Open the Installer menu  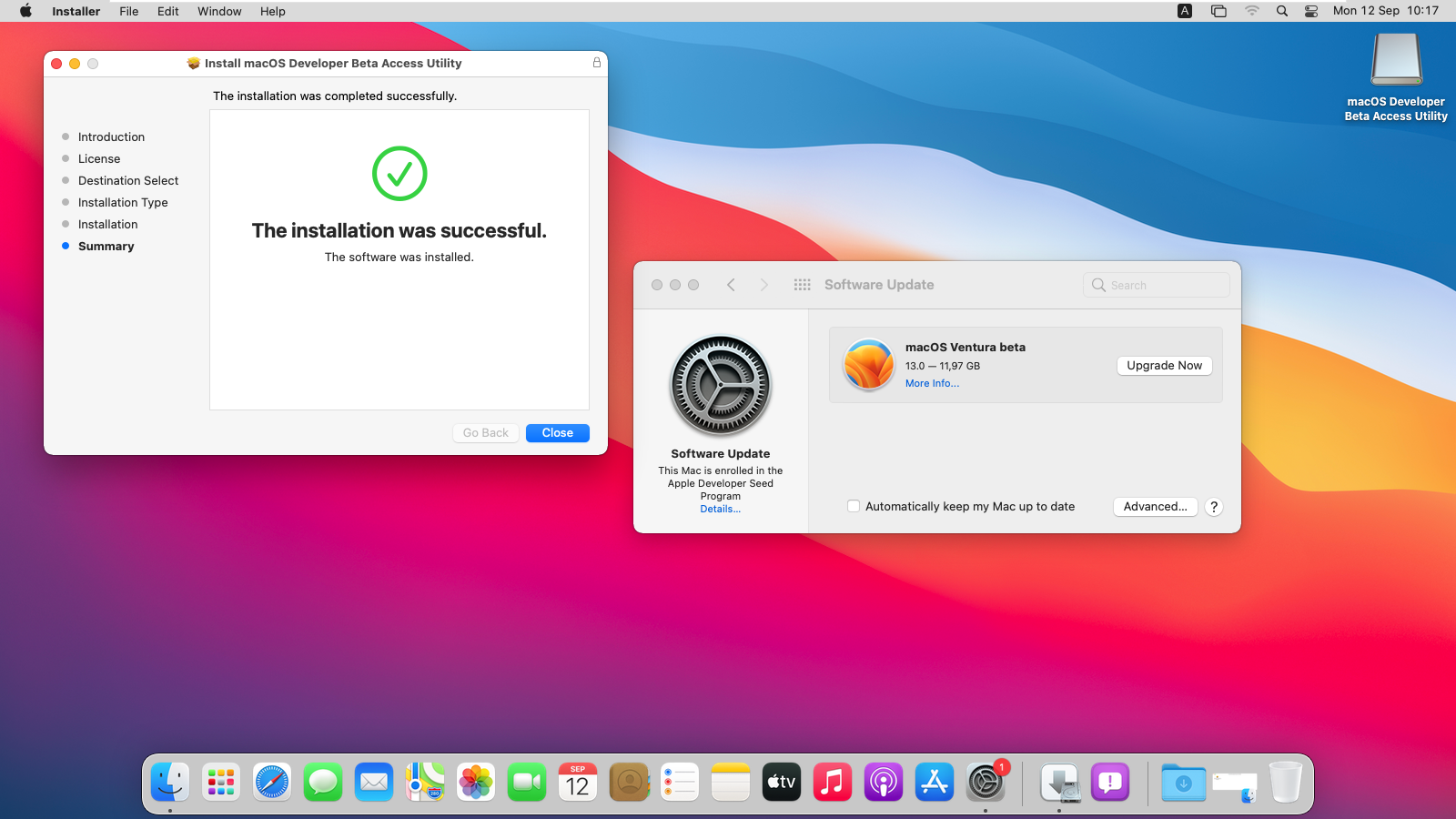pyautogui.click(x=76, y=11)
